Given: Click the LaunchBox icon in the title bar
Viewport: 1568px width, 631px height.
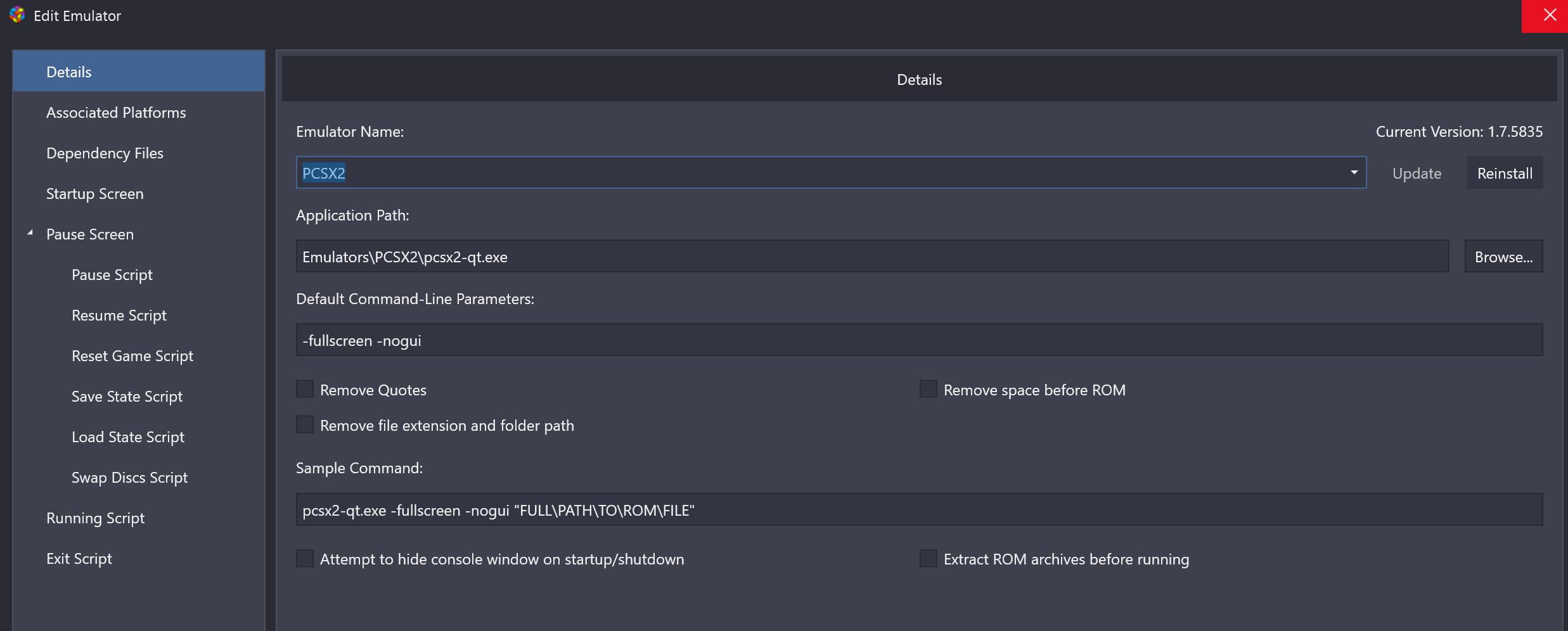Looking at the screenshot, I should point(17,15).
